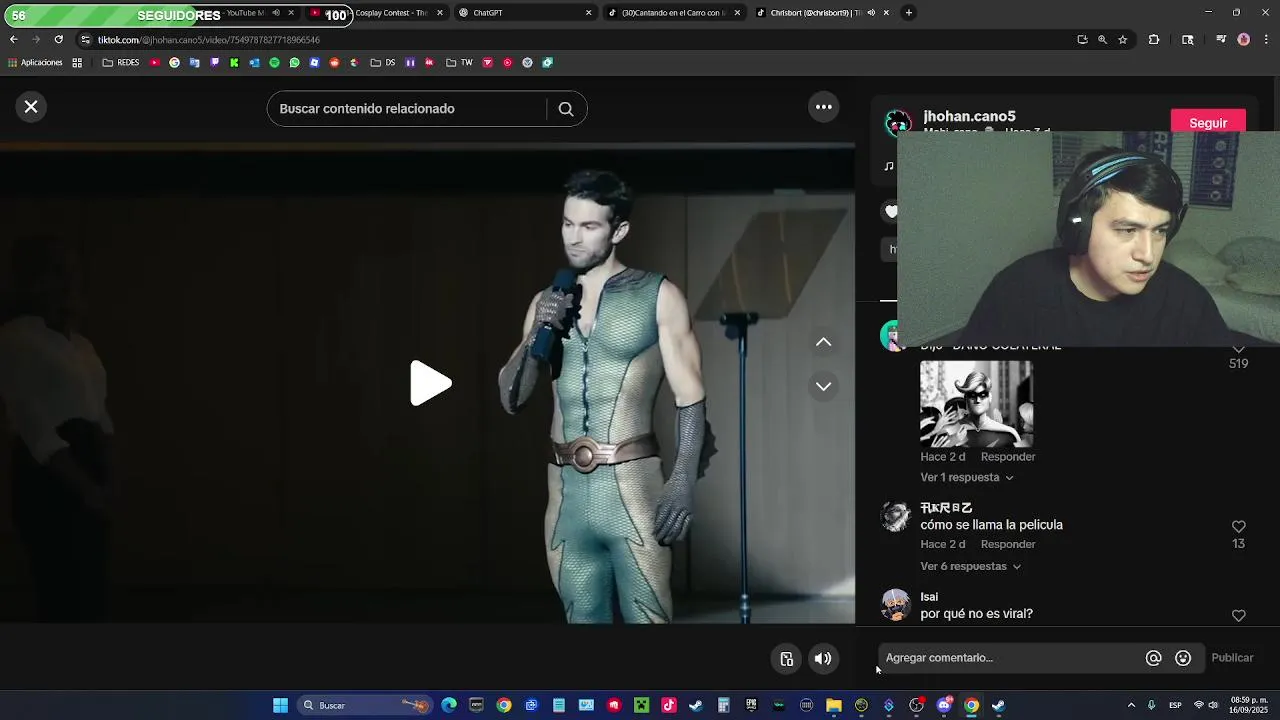1280x720 pixels.
Task: Click the related content search magnifier
Action: point(566,109)
